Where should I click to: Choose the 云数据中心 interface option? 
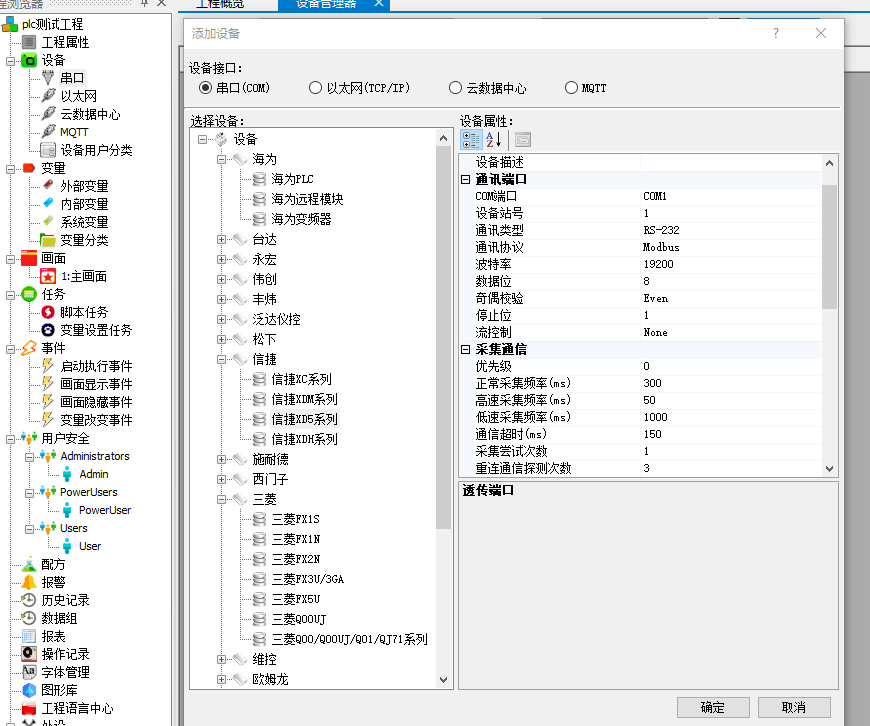(x=455, y=88)
